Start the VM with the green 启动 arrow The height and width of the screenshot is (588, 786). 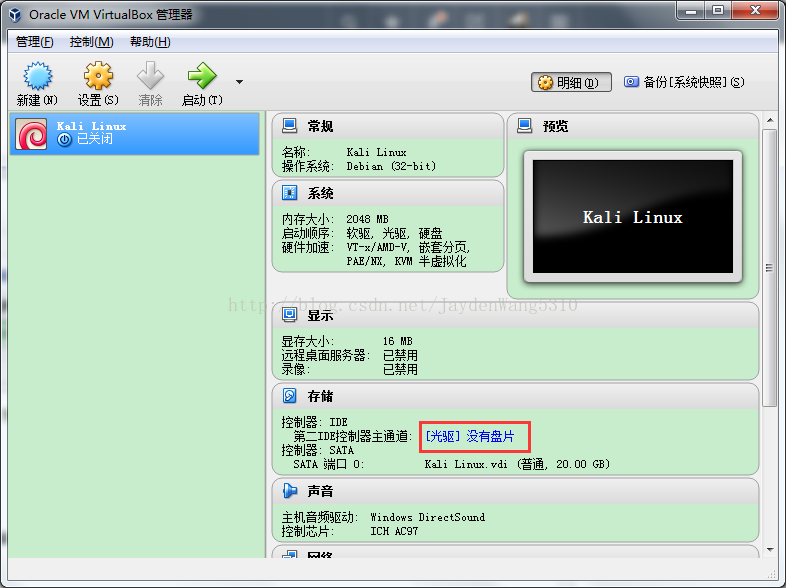pos(202,76)
